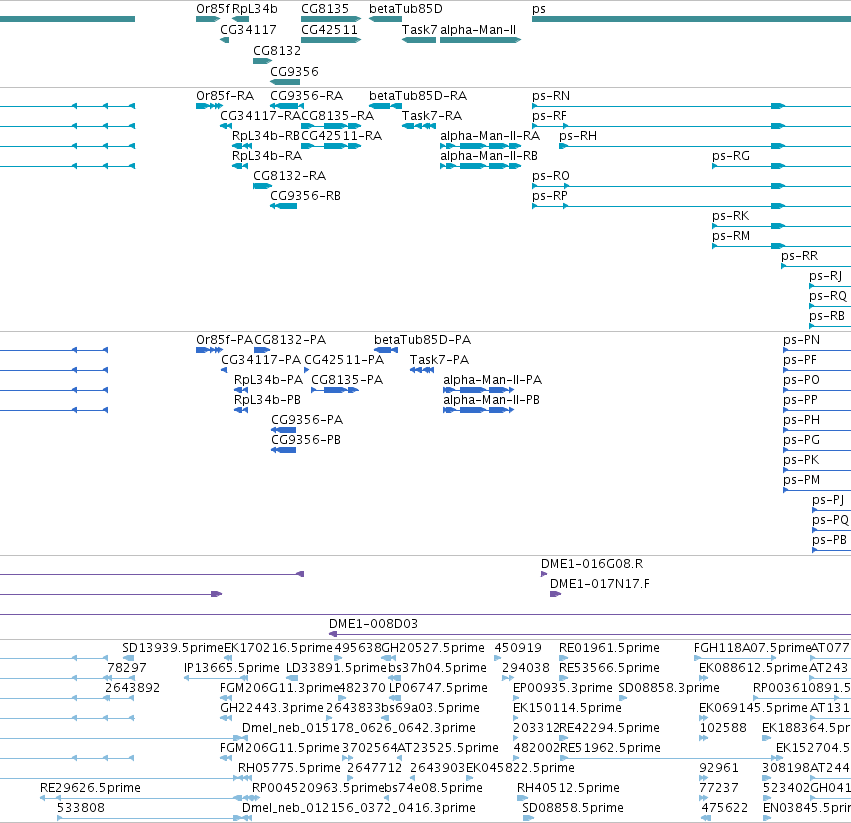Click the RE01961.5prime EST label
This screenshot has height=823, width=851.
tap(609, 648)
